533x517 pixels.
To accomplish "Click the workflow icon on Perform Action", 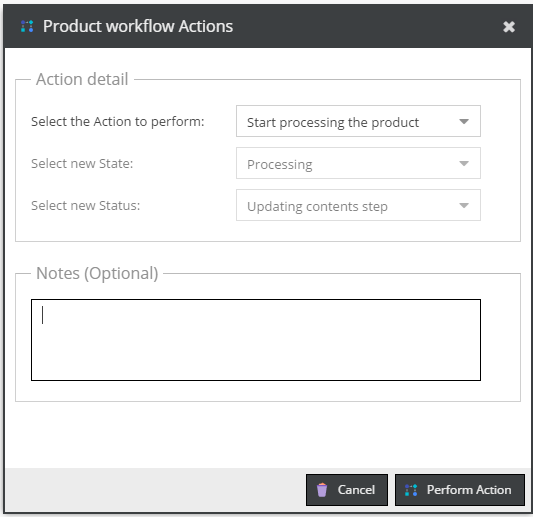I will pos(411,490).
